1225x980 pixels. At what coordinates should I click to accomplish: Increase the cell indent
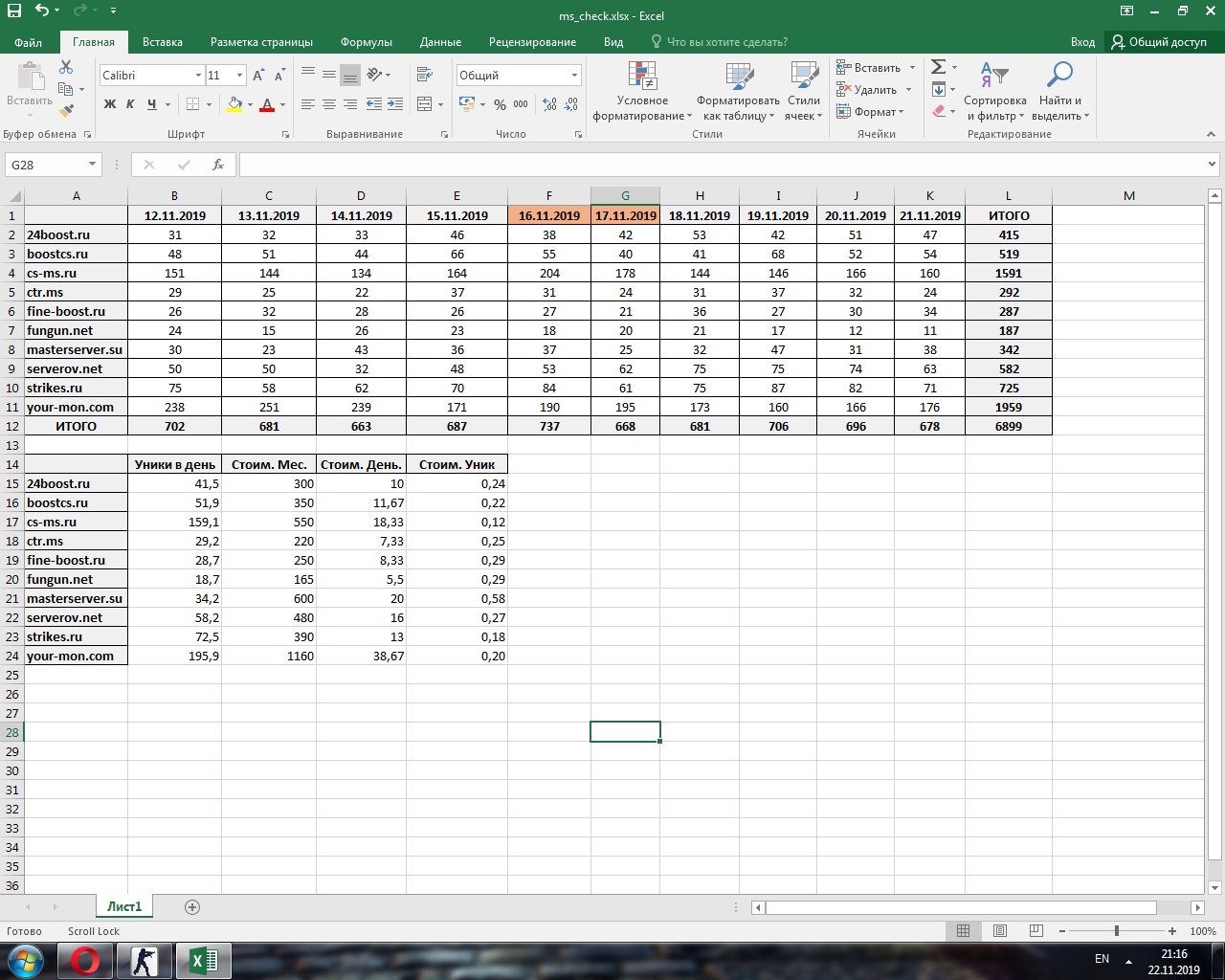point(395,104)
